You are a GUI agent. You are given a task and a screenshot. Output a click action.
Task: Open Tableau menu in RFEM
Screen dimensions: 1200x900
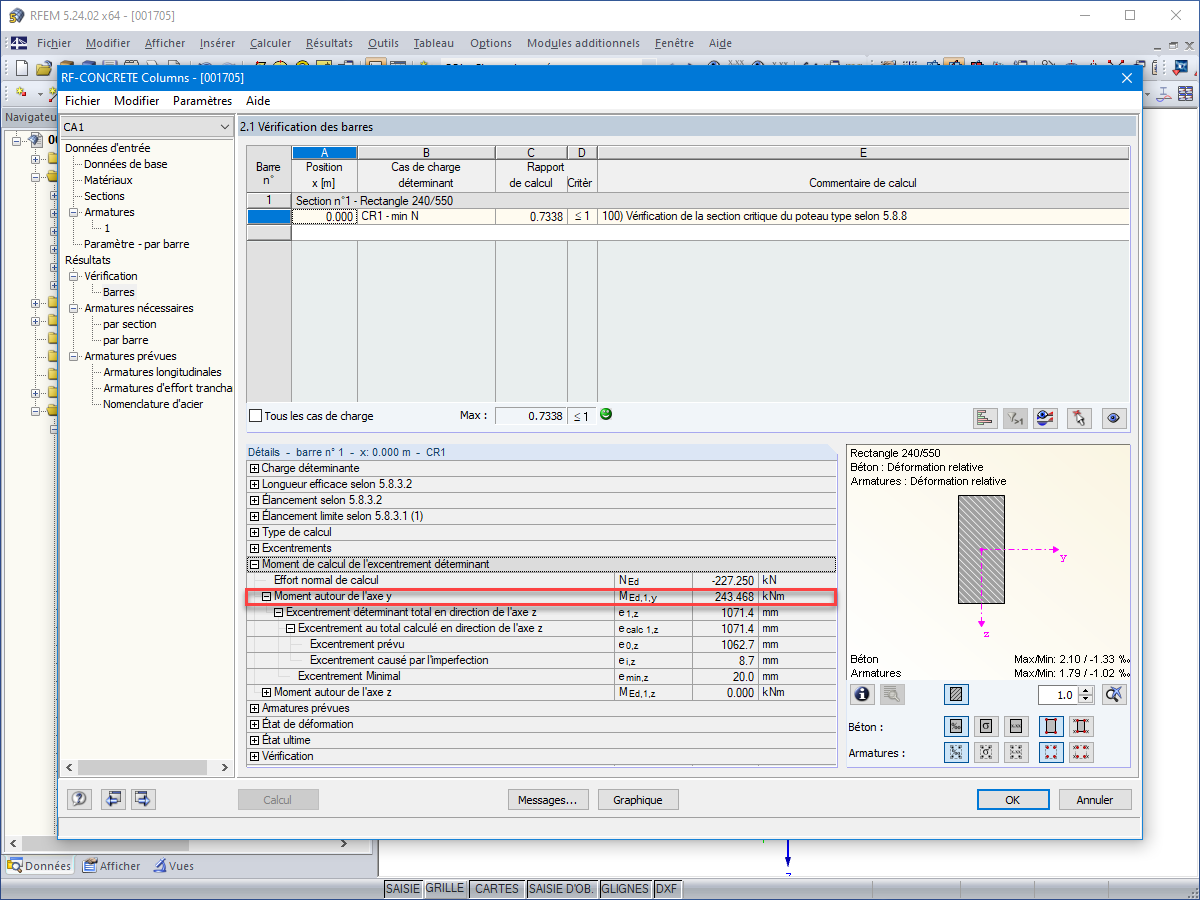433,43
